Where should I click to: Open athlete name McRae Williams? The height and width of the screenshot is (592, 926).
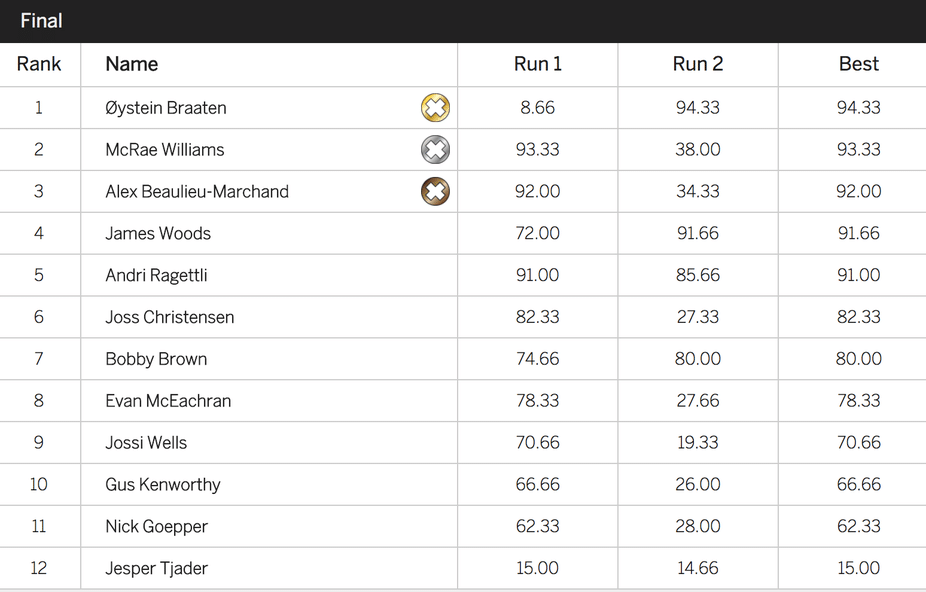(165, 150)
